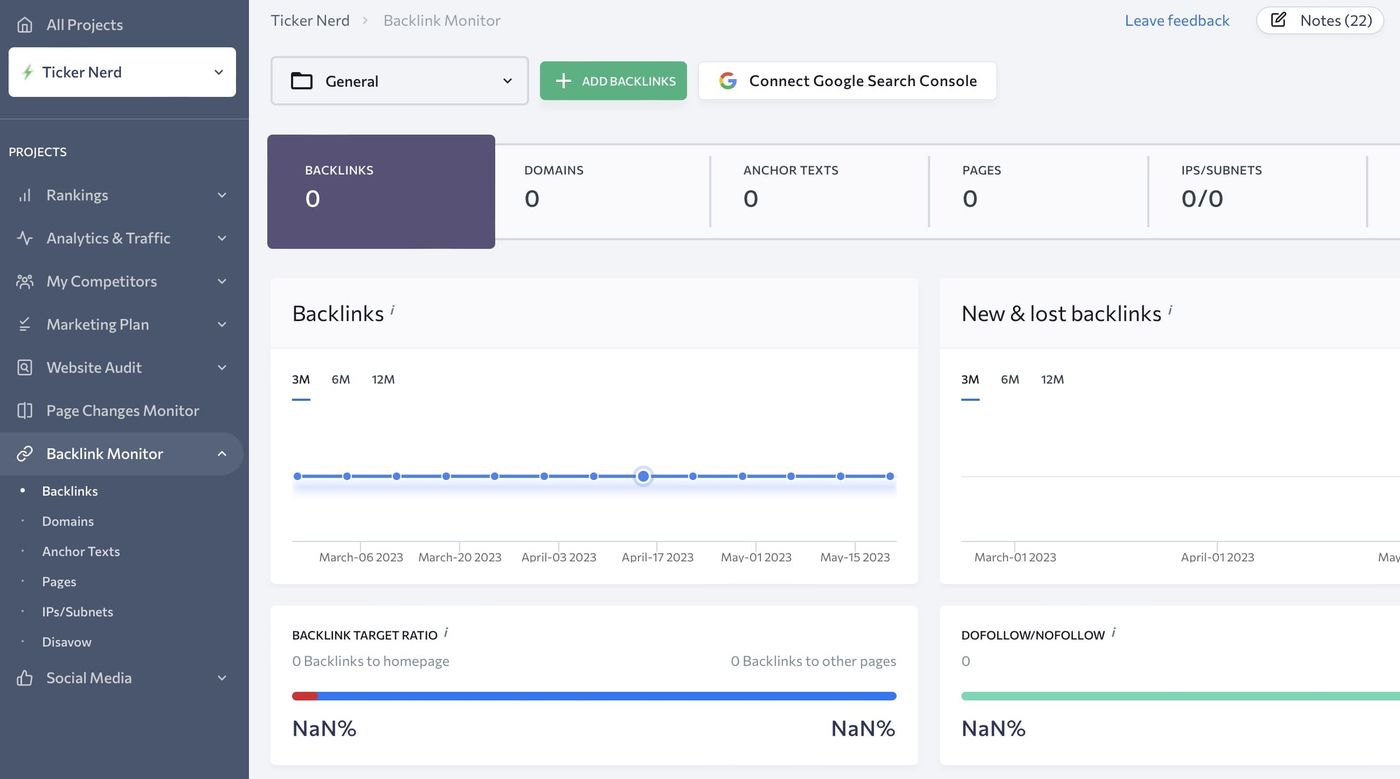Click '0 Backlinks to other pages' text

(813, 661)
